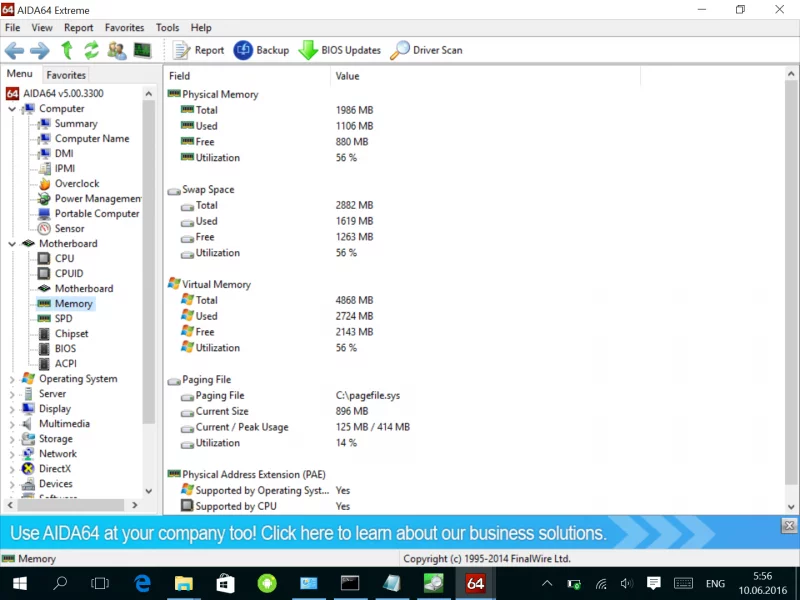Image resolution: width=800 pixels, height=600 pixels.
Task: Start Driver Scan from toolbar
Action: coord(427,50)
